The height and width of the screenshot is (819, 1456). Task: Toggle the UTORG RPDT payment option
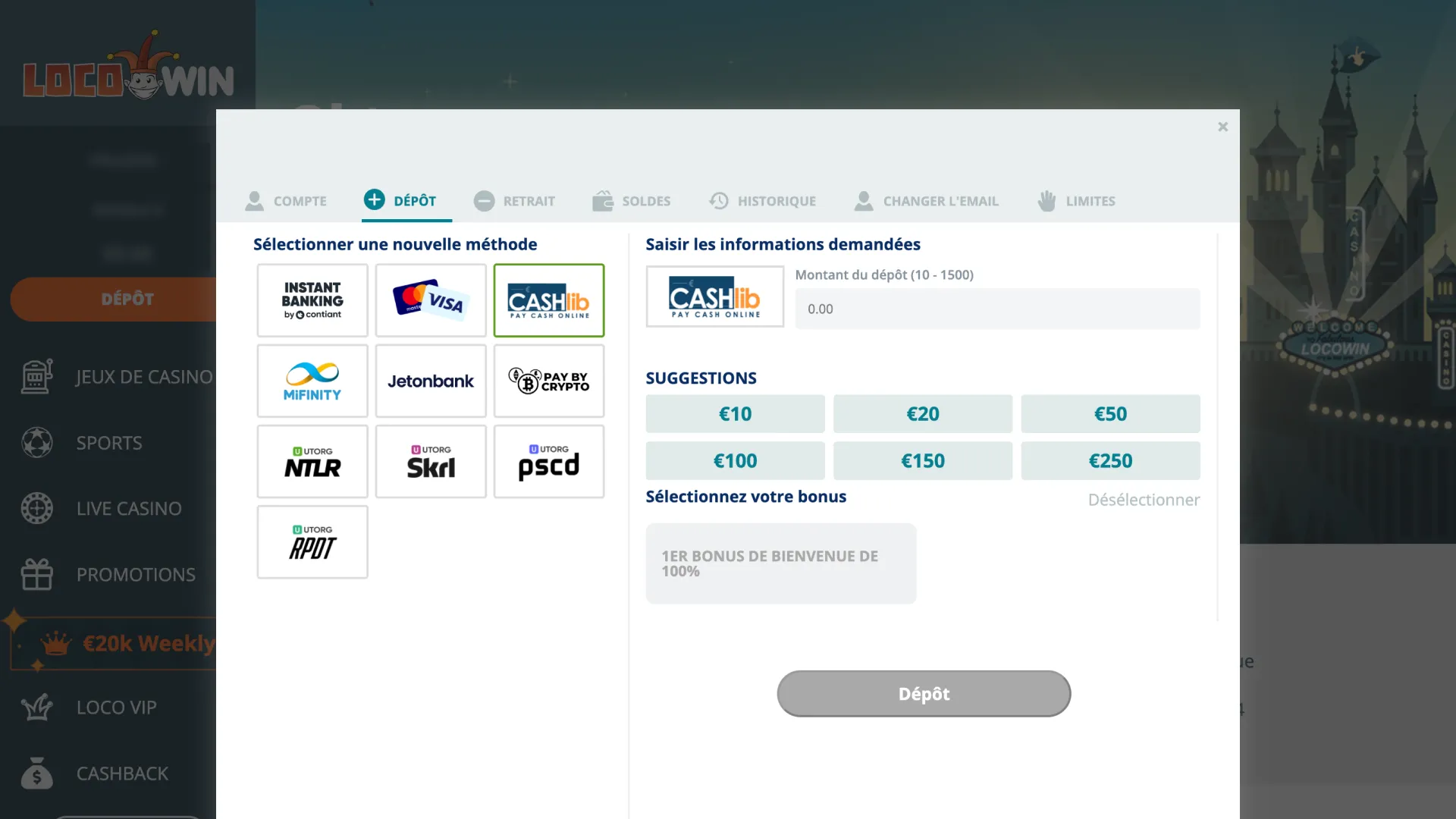tap(312, 541)
